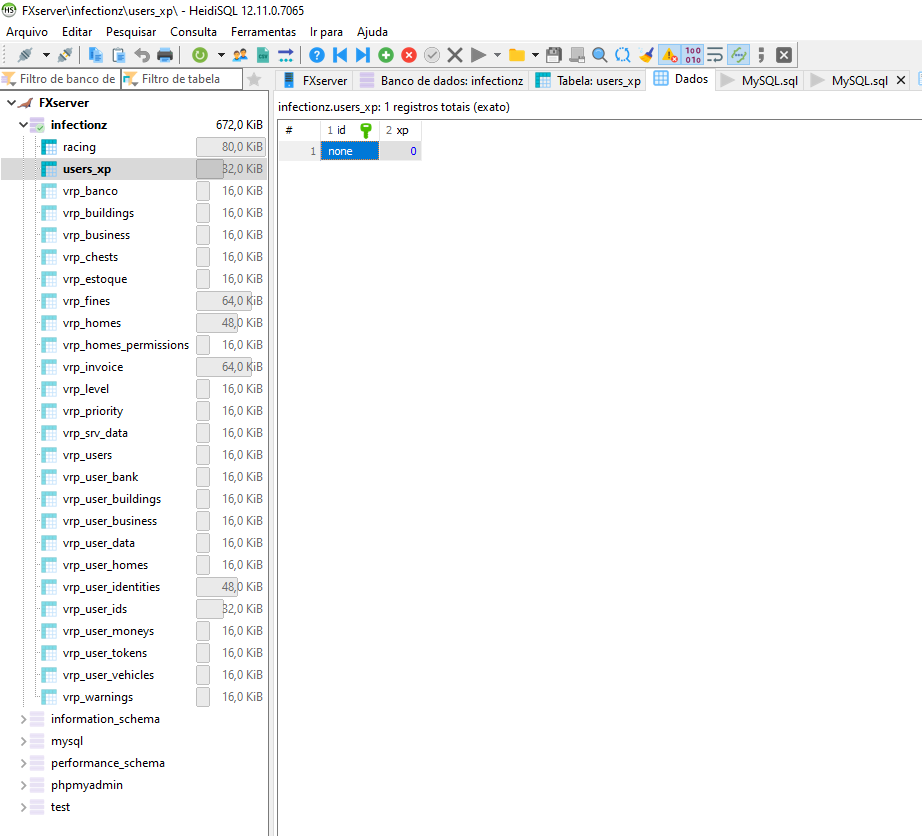Select the vrp_users table
The width and height of the screenshot is (922, 836).
tap(87, 455)
